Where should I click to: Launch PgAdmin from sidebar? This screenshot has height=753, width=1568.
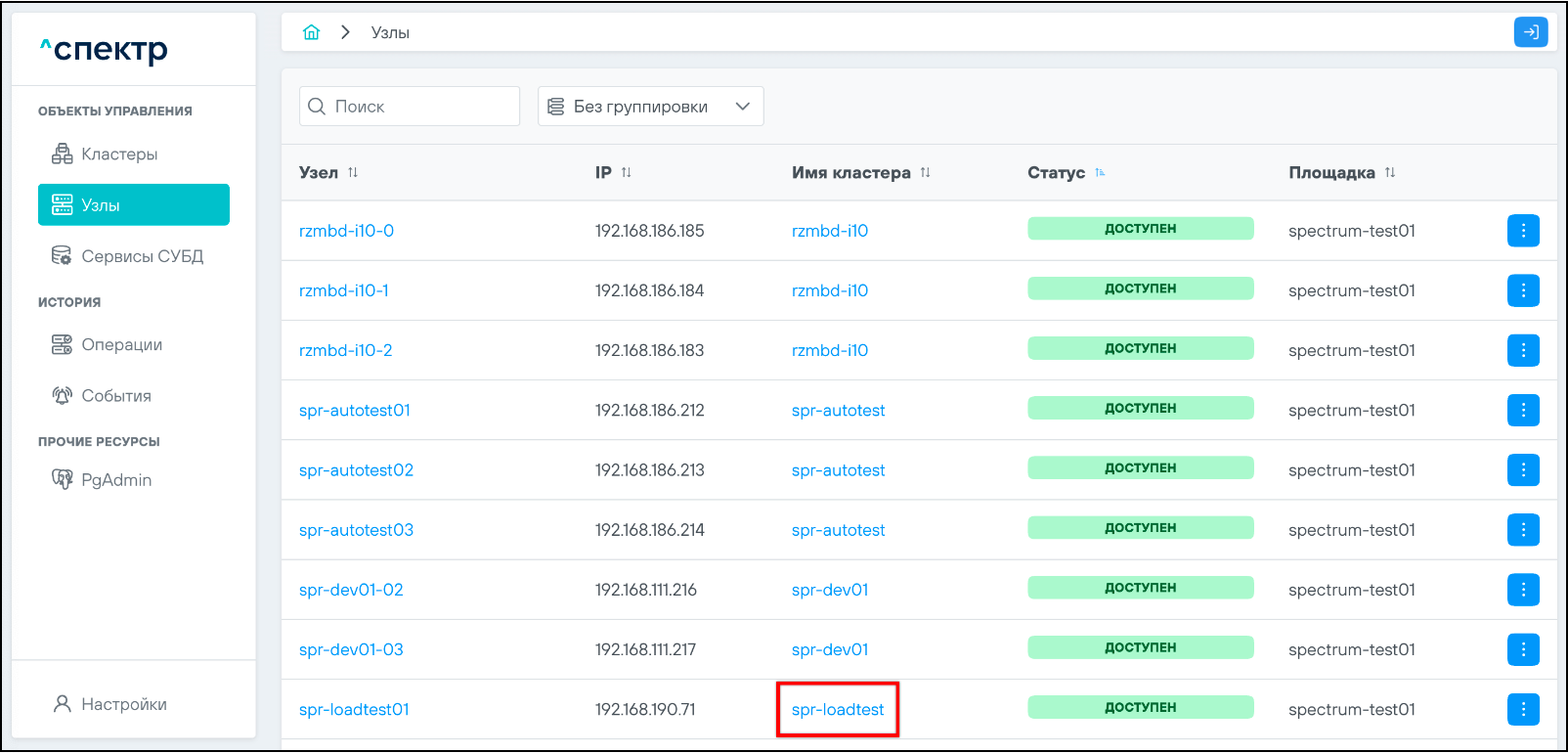click(x=115, y=480)
